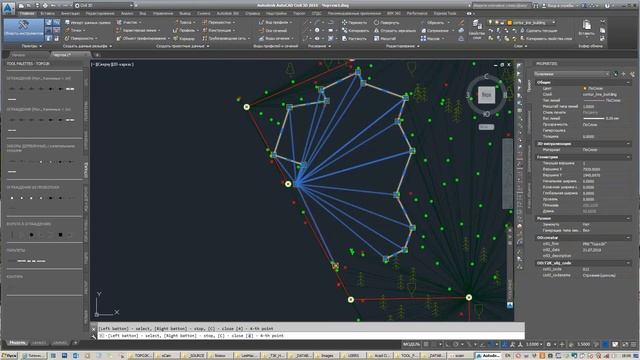Click the search field in the title bar

[502, 6]
